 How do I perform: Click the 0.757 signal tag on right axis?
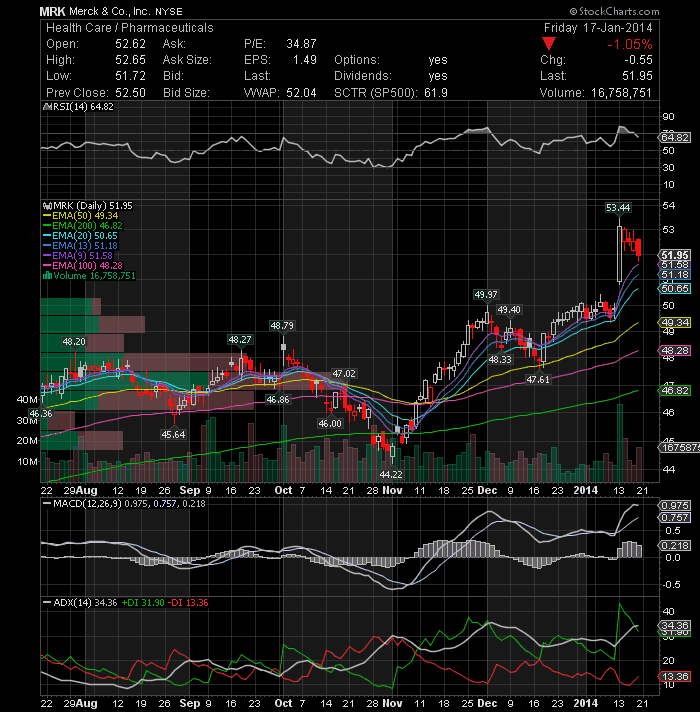click(x=674, y=518)
